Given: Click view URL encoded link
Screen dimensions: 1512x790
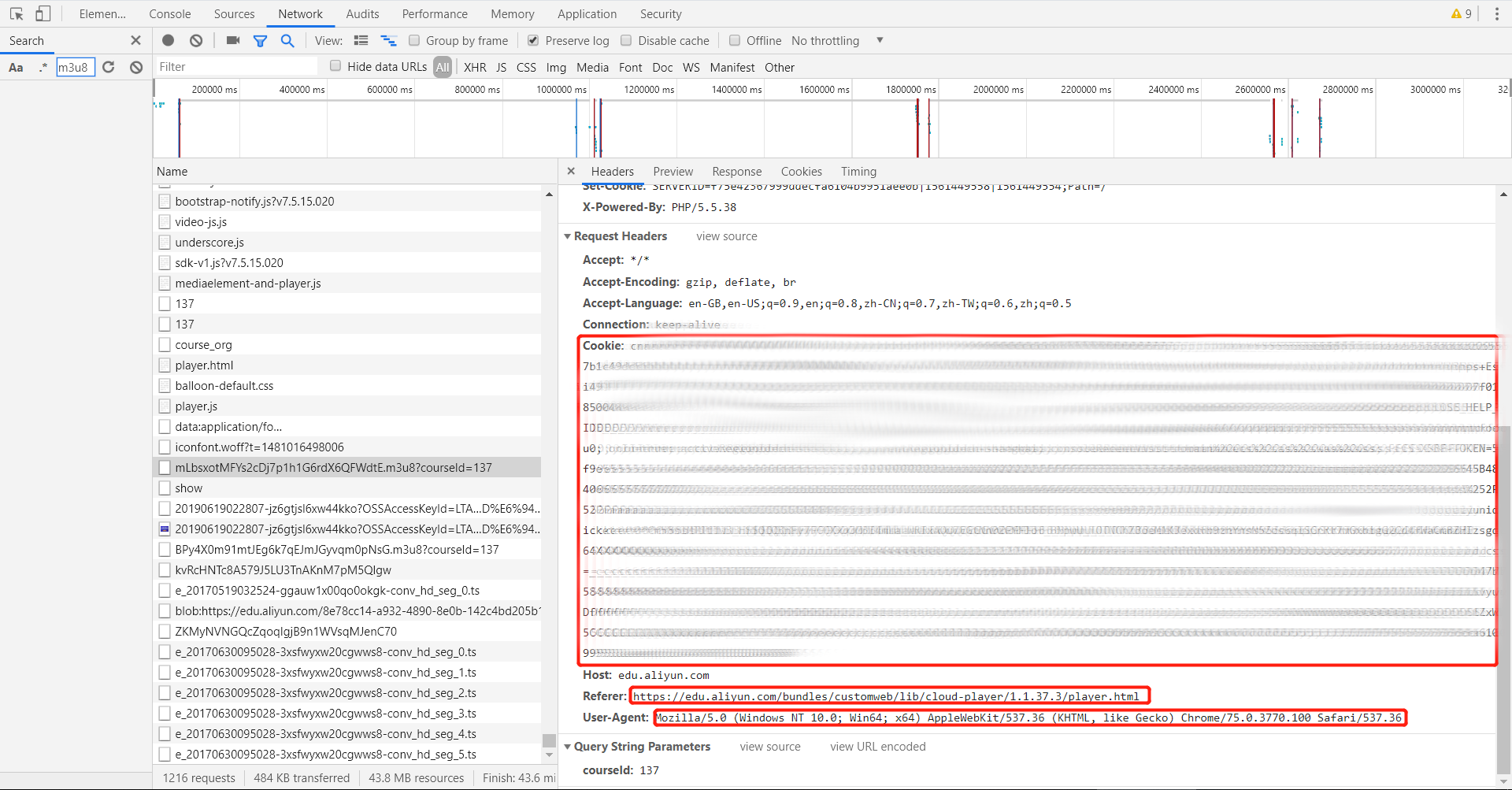Looking at the screenshot, I should [877, 747].
